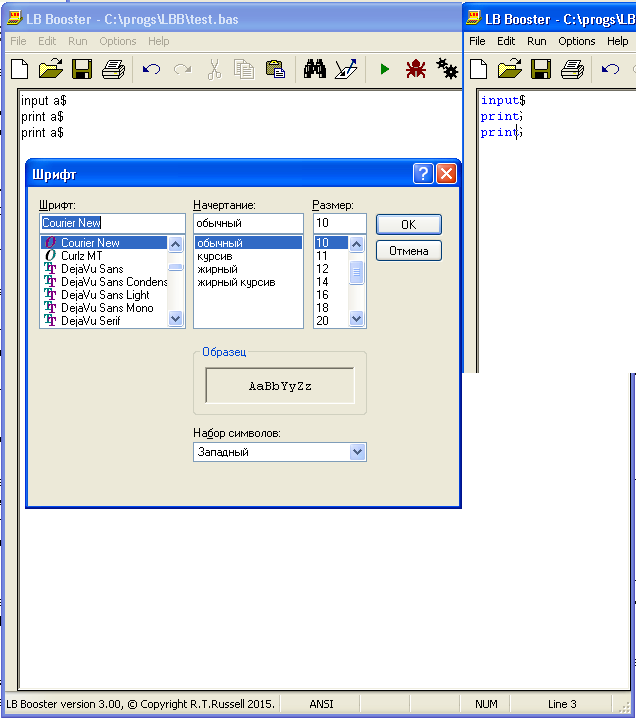636x721 pixels.
Task: Click New file icon in right window
Action: (x=479, y=69)
